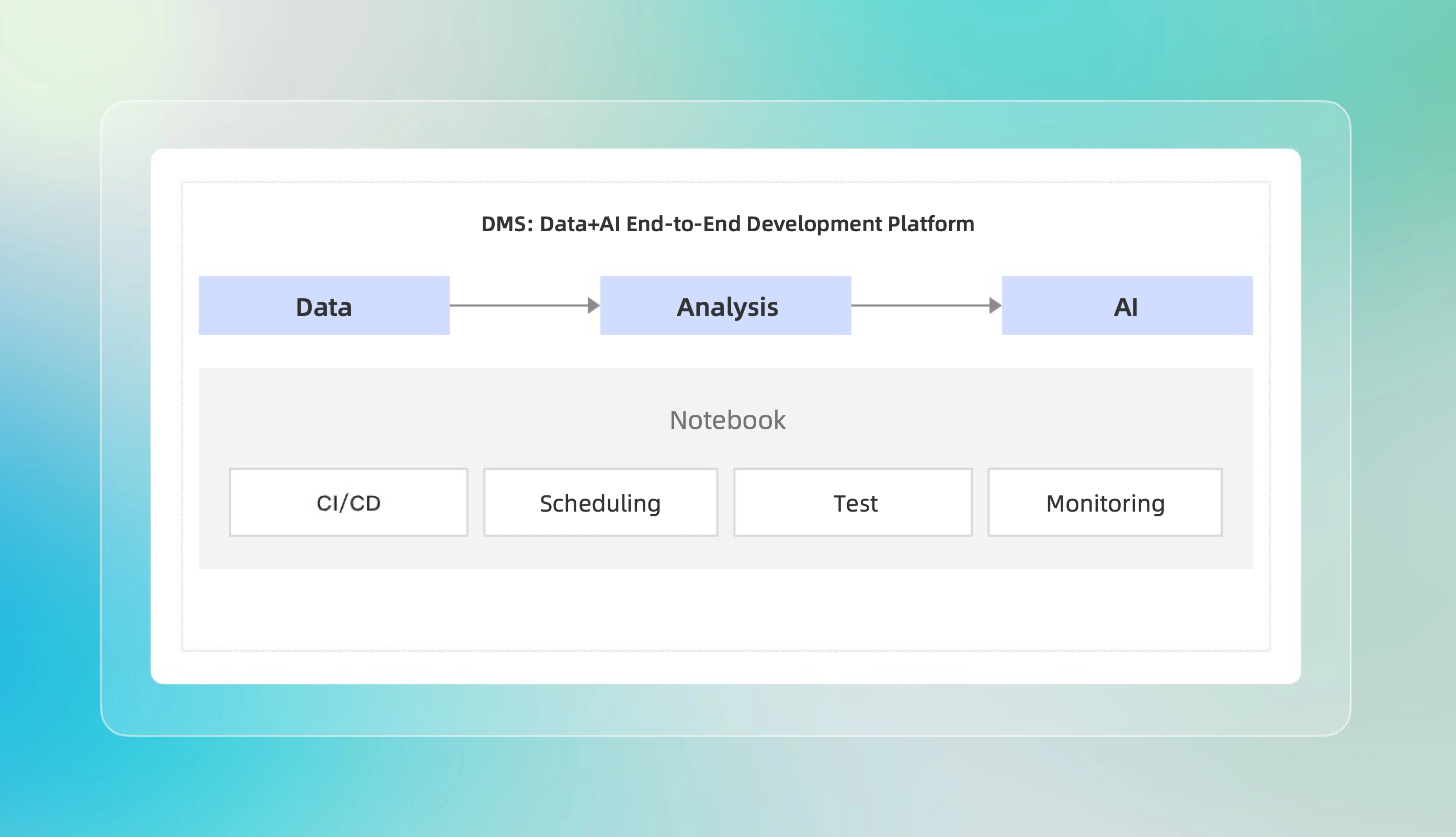Image resolution: width=1456 pixels, height=837 pixels.
Task: Select the AI stage box
Action: coord(1127,306)
